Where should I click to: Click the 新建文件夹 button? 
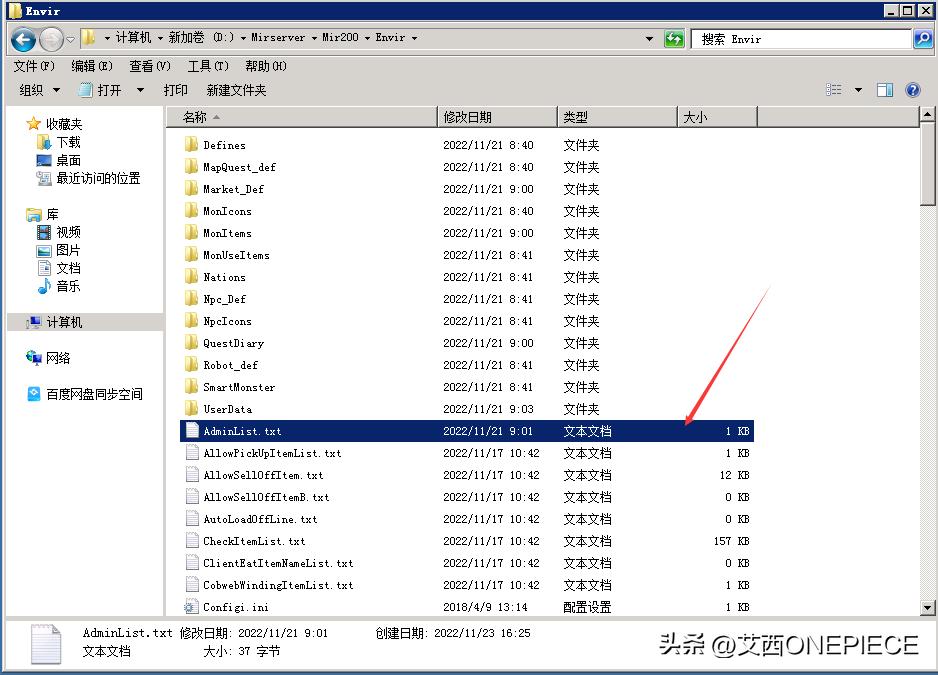(x=236, y=90)
